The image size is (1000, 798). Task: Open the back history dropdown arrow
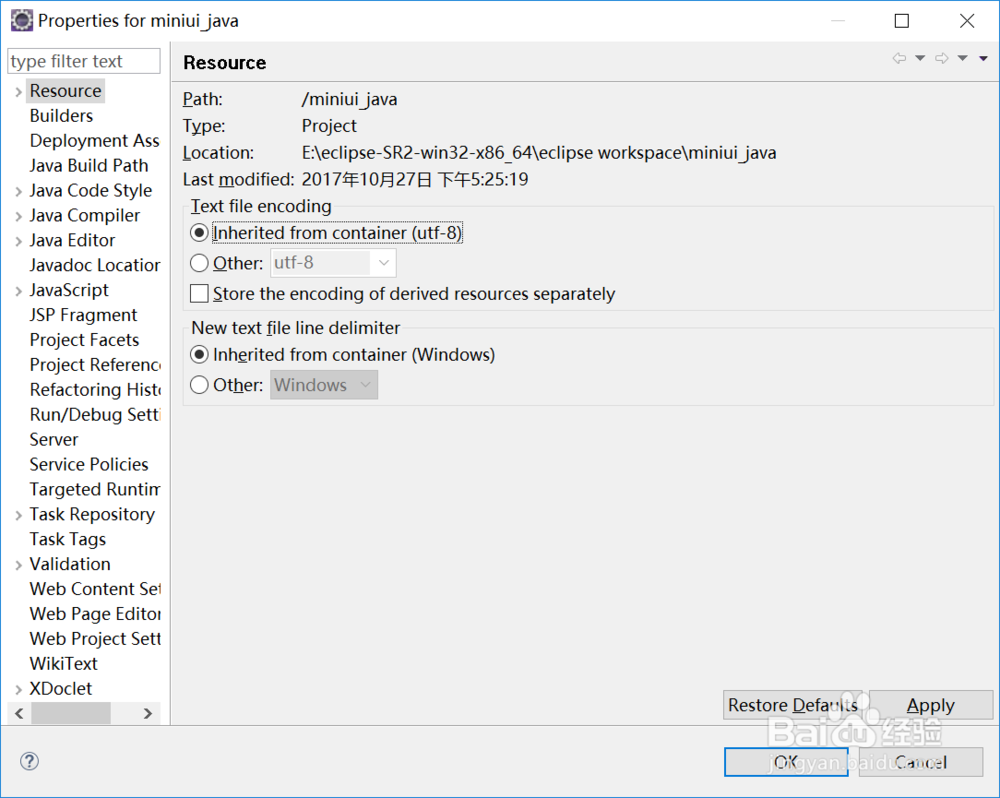pyautogui.click(x=920, y=58)
